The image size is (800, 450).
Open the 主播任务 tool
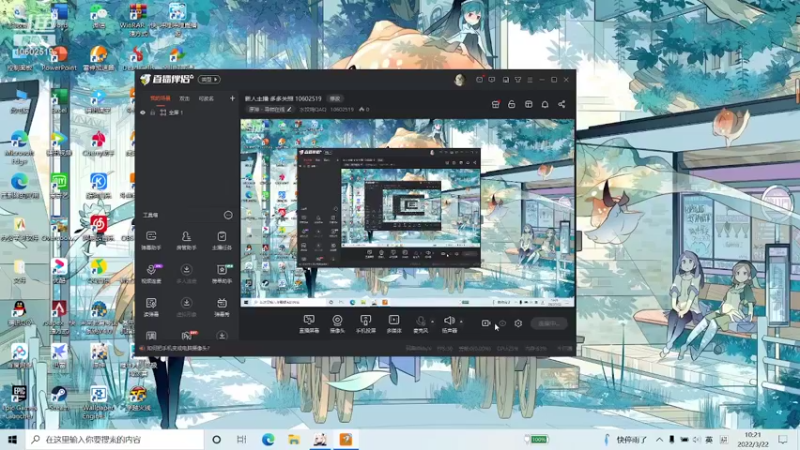(x=221, y=240)
